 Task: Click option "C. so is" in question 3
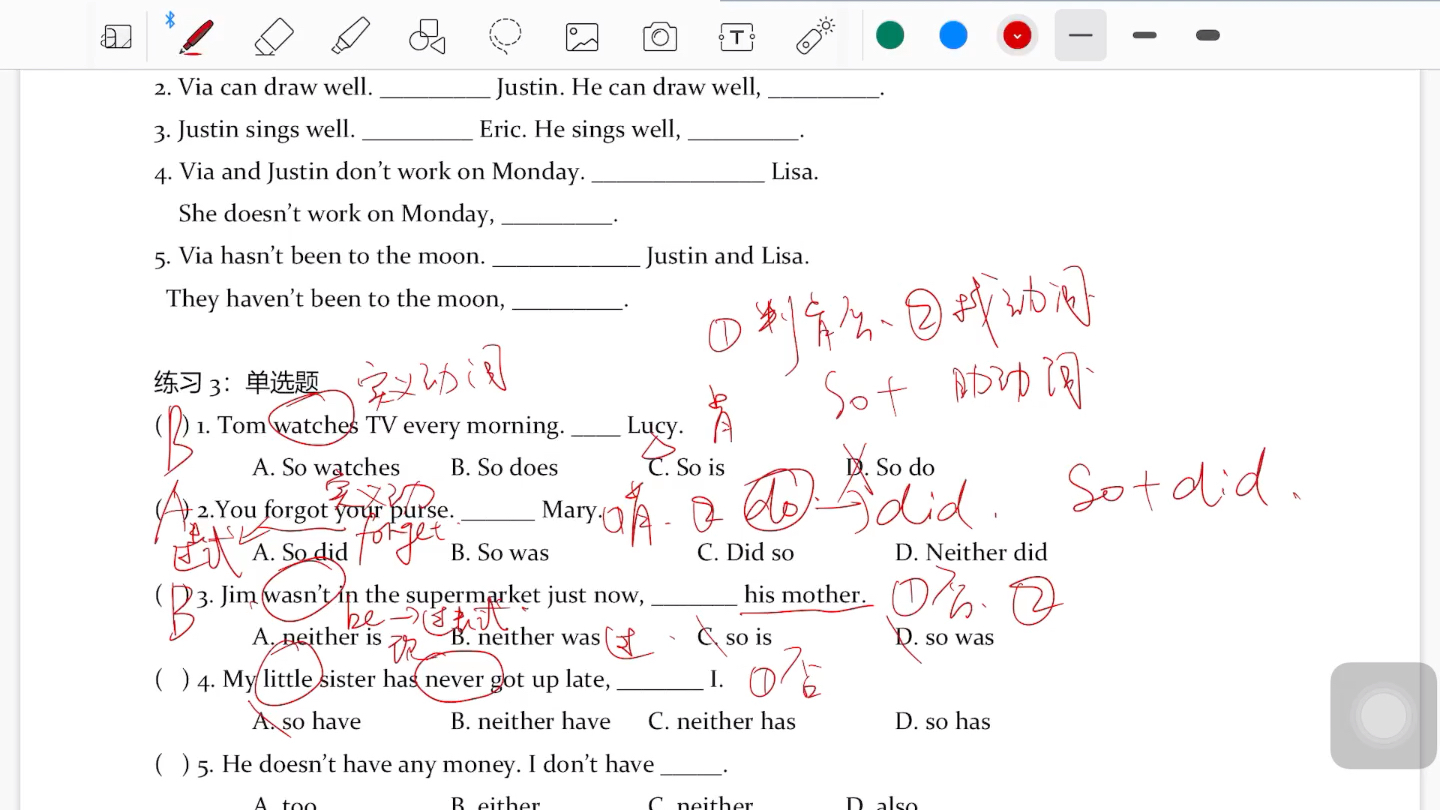click(734, 637)
